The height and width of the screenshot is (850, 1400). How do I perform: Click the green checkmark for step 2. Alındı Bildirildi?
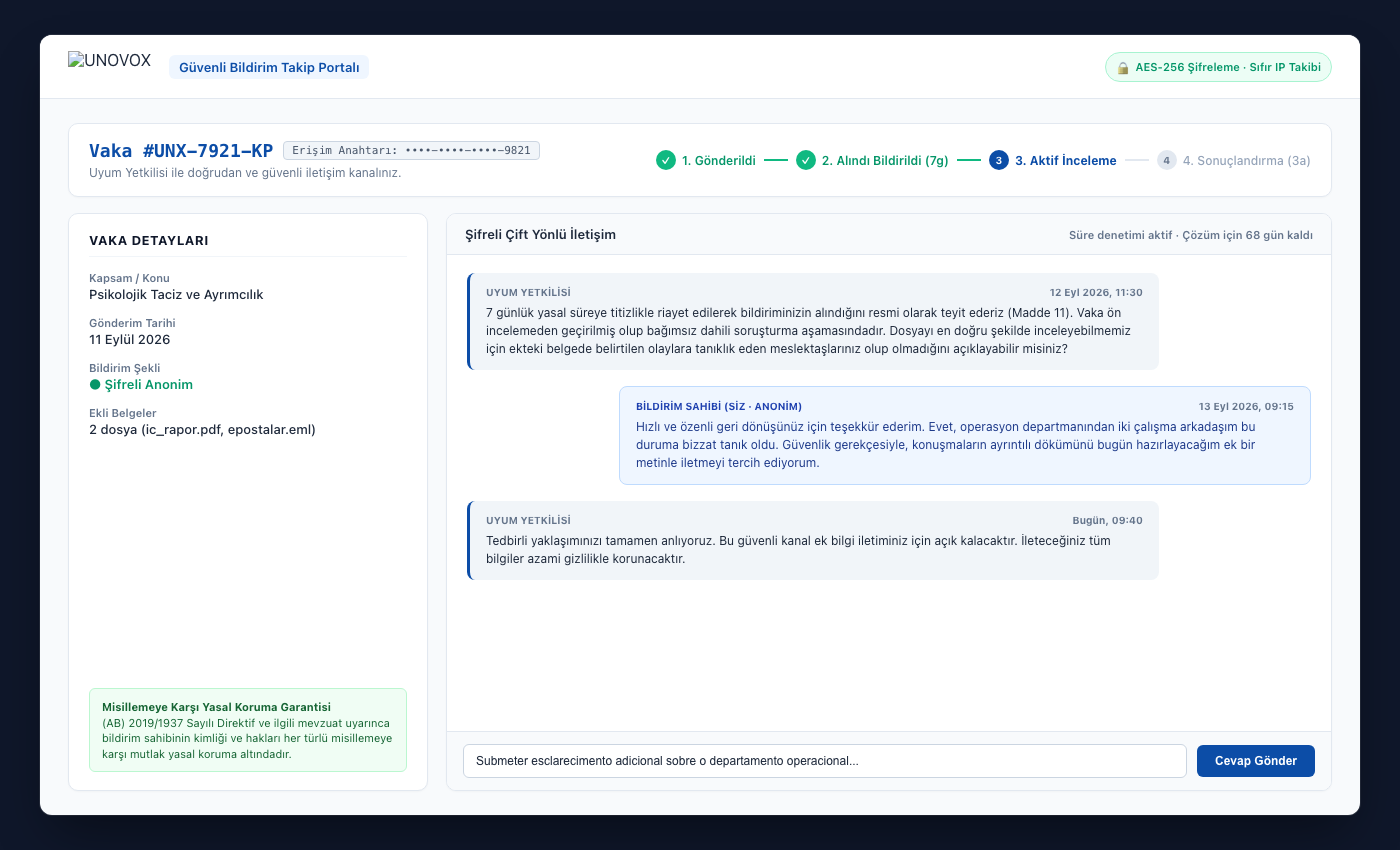coord(806,160)
